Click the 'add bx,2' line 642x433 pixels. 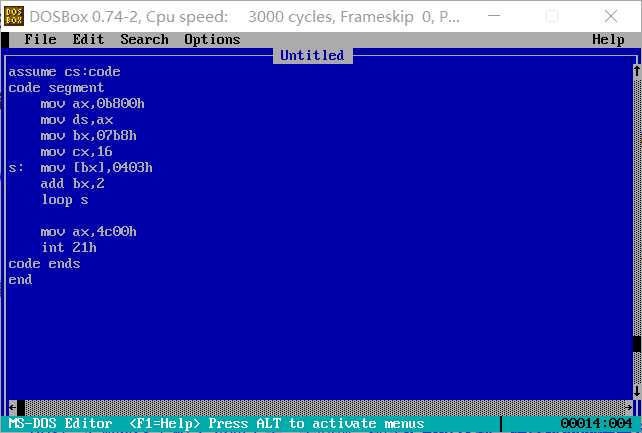[72, 183]
